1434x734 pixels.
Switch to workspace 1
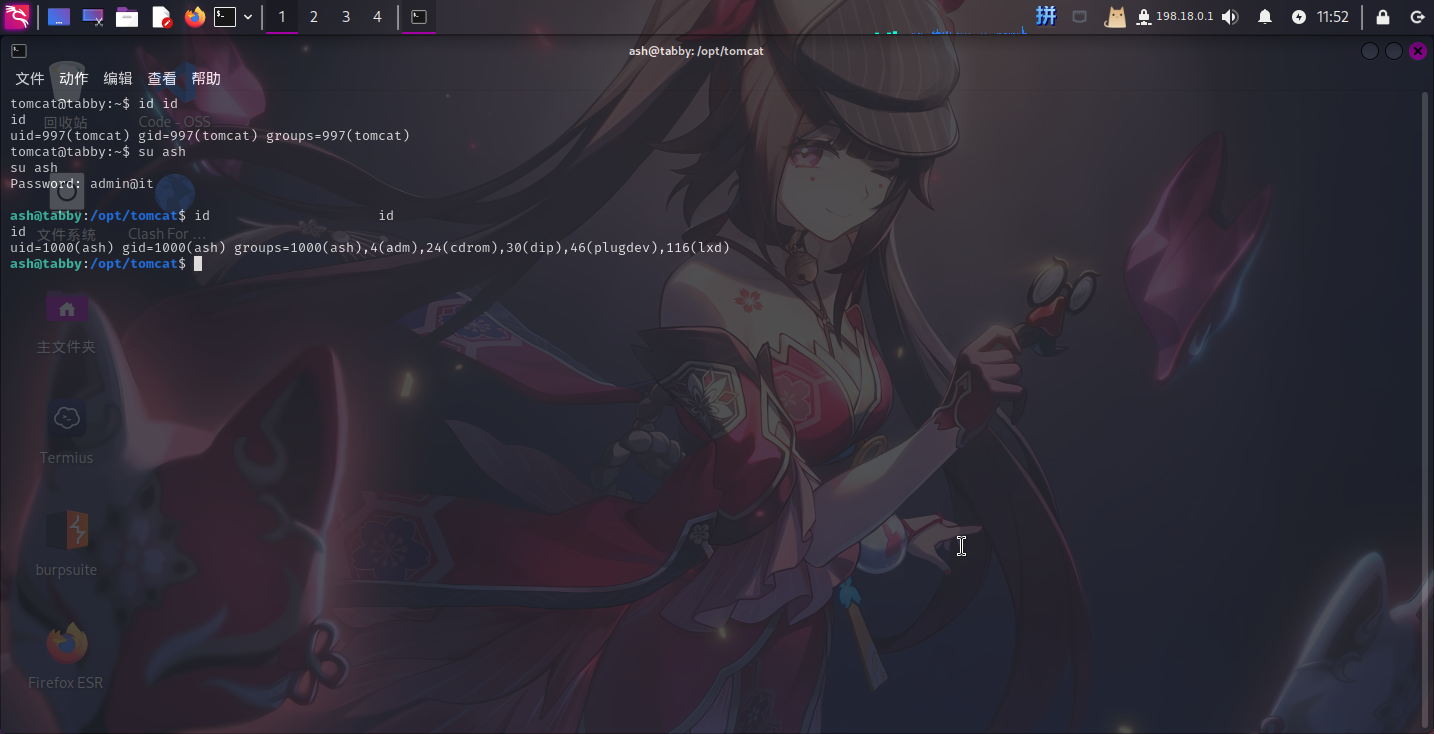pyautogui.click(x=282, y=17)
